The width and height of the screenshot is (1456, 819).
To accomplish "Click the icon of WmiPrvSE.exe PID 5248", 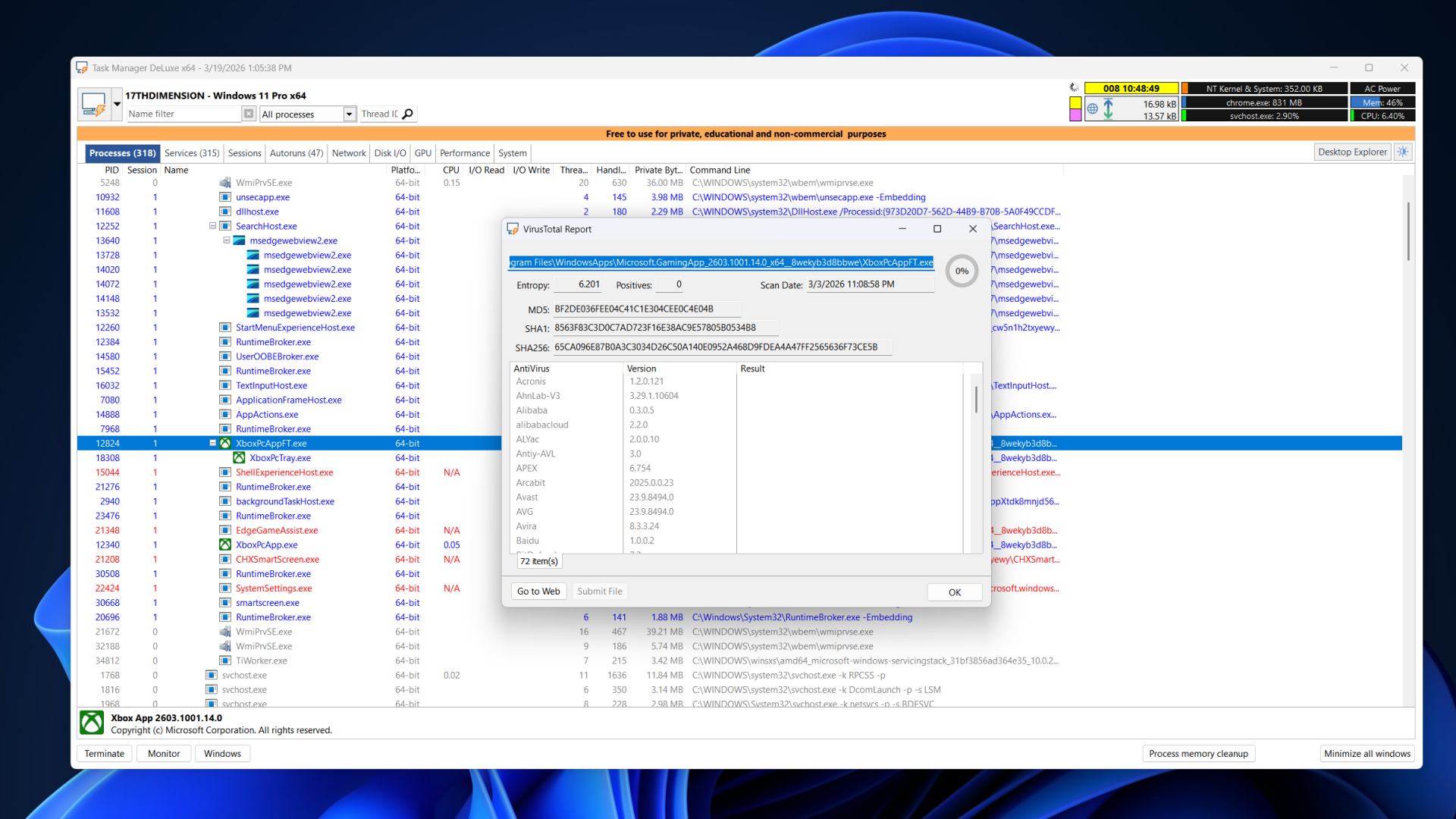I will coord(225,183).
